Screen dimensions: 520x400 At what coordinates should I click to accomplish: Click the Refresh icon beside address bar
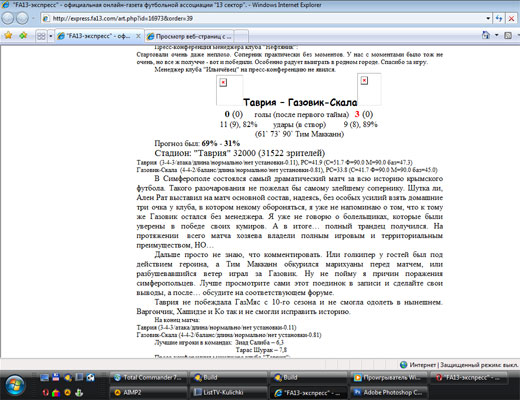click(x=499, y=18)
